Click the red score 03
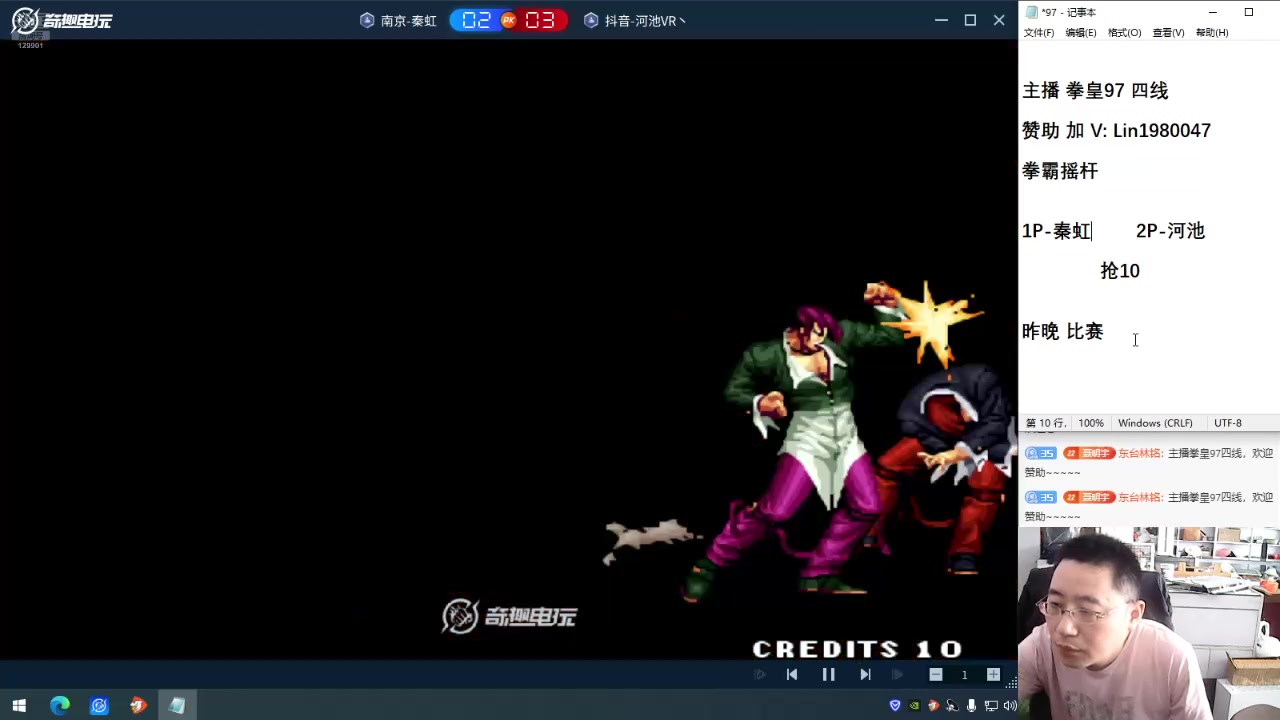This screenshot has height=720, width=1280. click(539, 20)
